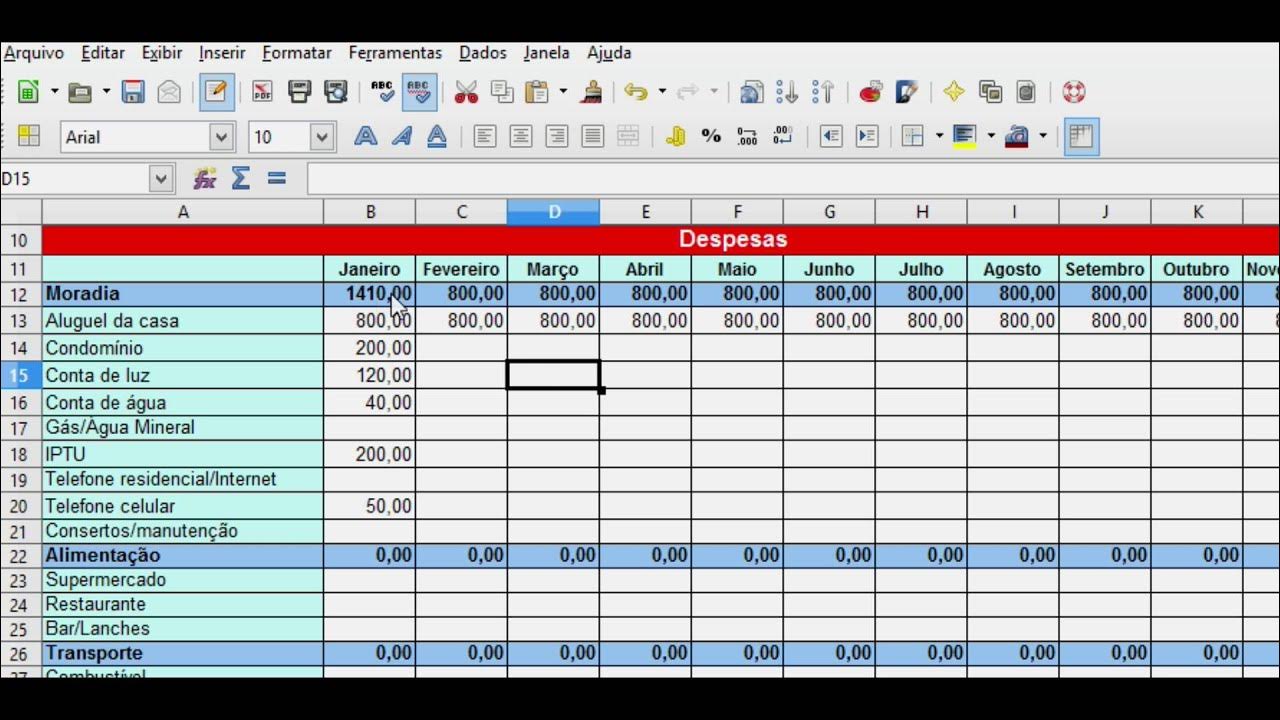This screenshot has width=1280, height=720.
Task: Open the Ferramentas menu
Action: 395,52
